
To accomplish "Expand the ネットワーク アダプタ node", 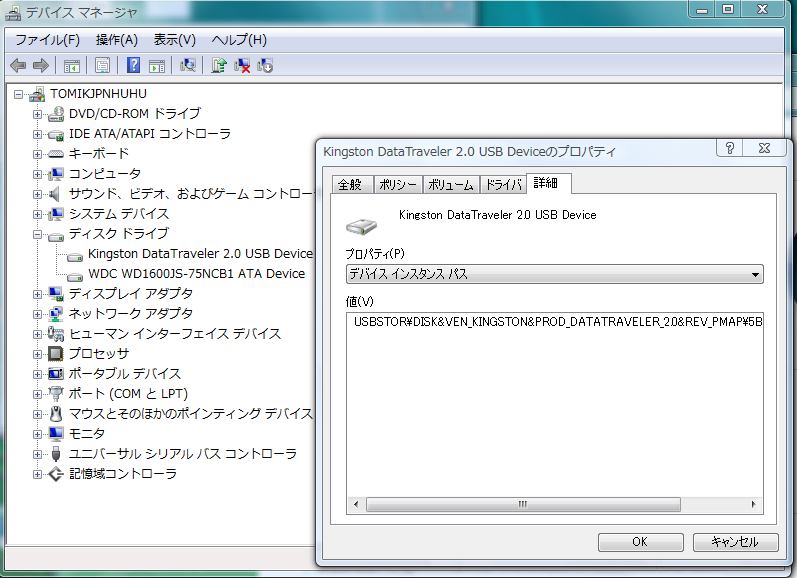I will (37, 314).
